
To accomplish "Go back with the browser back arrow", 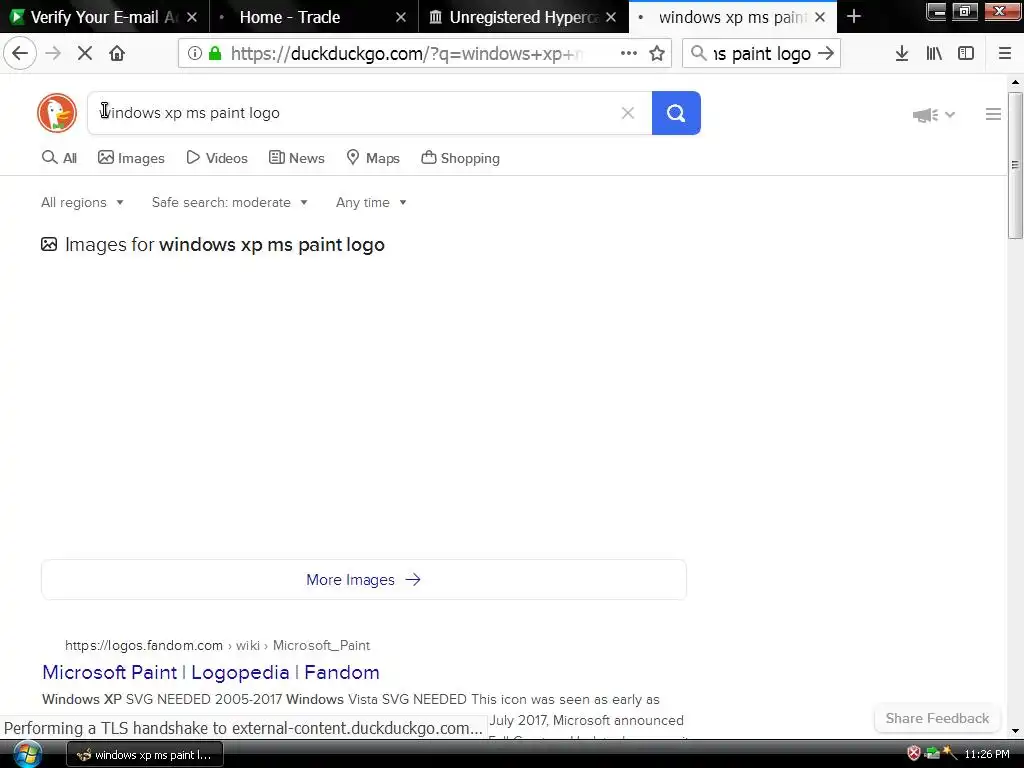I will click(x=20, y=54).
